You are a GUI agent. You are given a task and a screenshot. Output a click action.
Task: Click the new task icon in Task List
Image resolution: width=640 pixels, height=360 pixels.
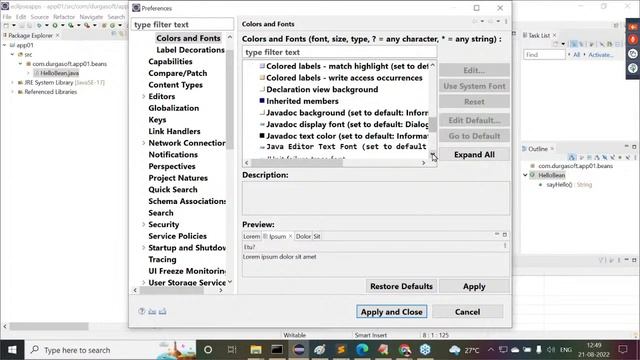556,44
